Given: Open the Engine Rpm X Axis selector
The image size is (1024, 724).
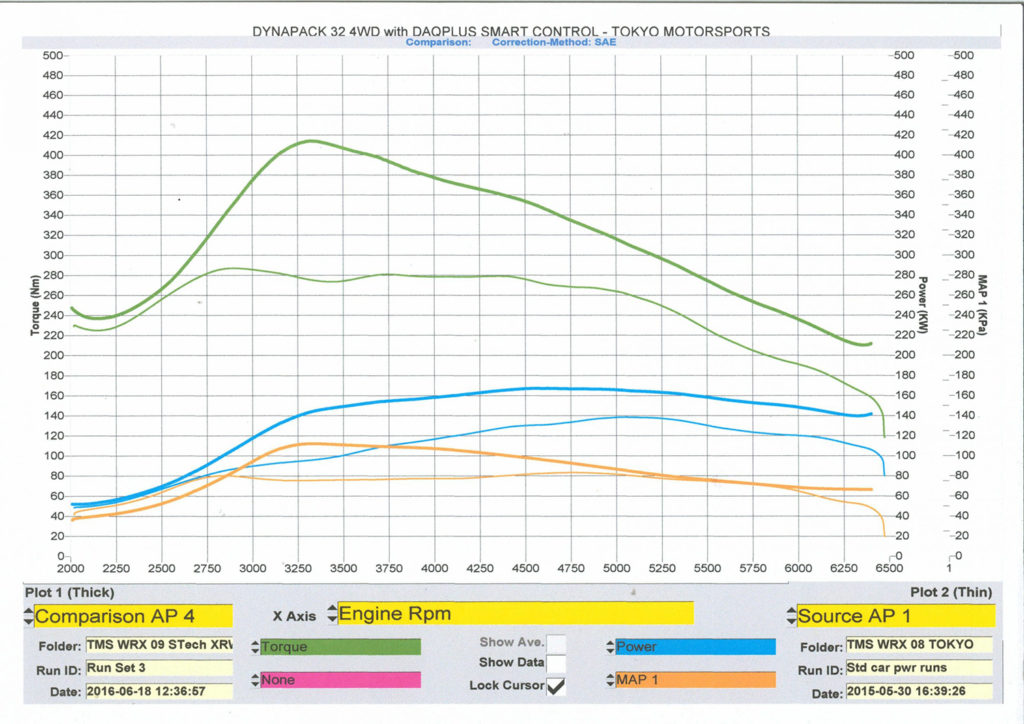Looking at the screenshot, I should point(515,613).
